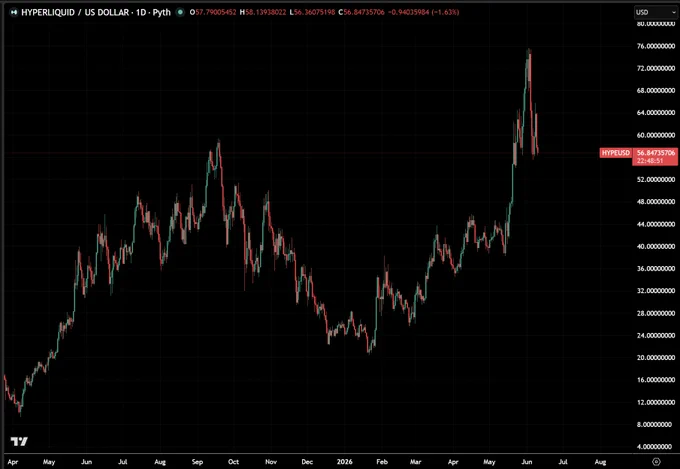Click the Feb label on time axis

pyautogui.click(x=382, y=462)
